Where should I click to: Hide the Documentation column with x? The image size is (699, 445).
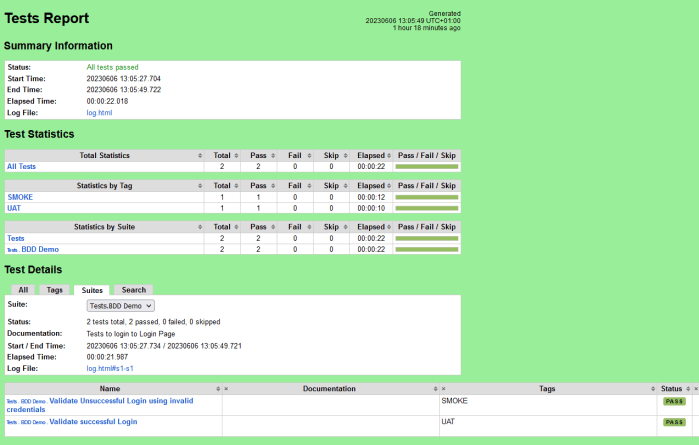tap(444, 389)
